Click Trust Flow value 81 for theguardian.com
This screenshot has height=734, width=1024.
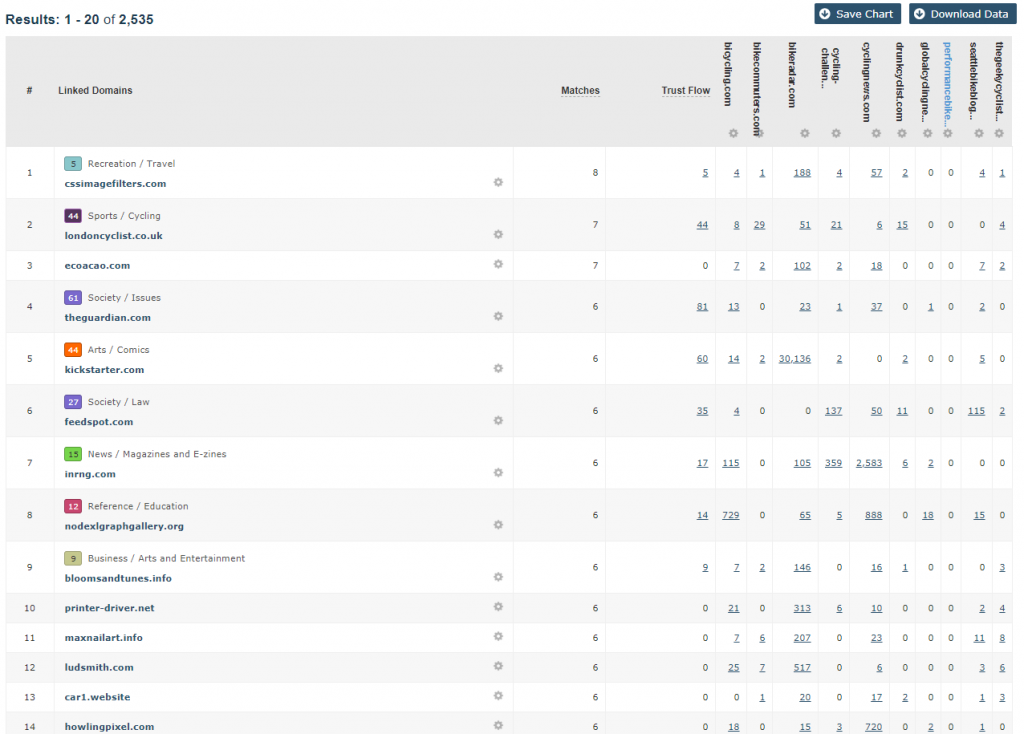tap(702, 307)
